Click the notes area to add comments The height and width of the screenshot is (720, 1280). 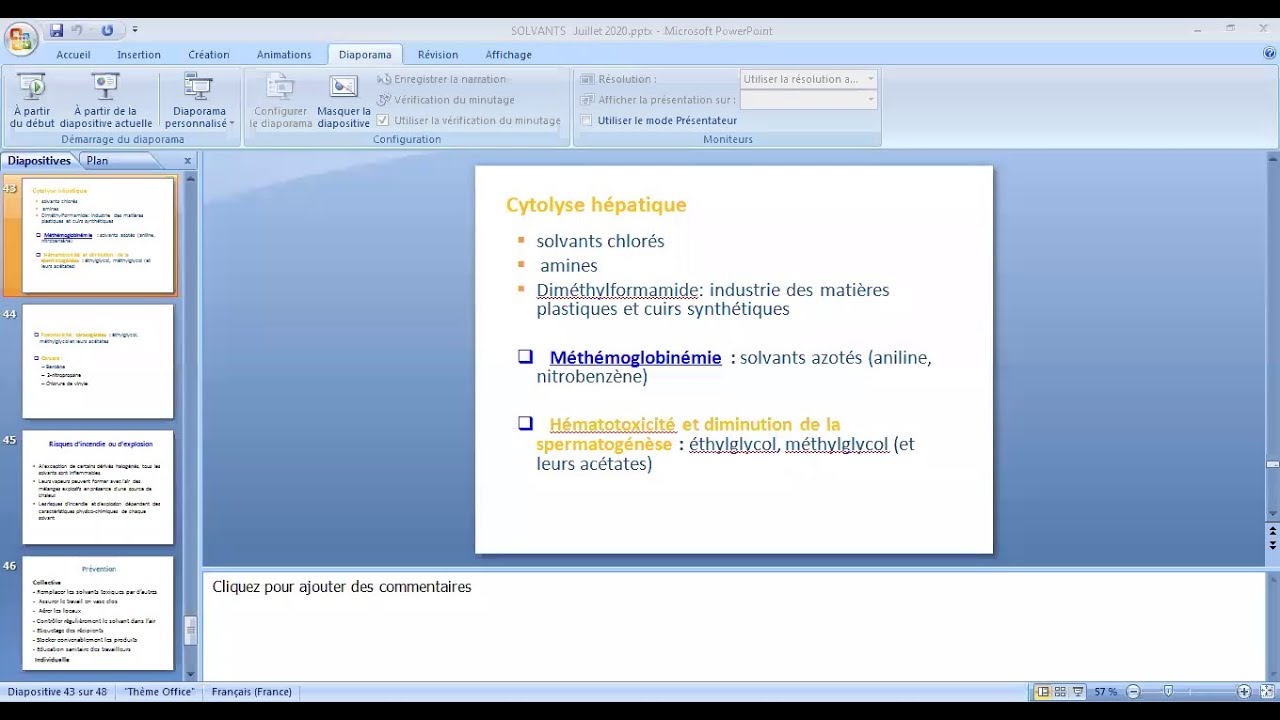tap(733, 625)
